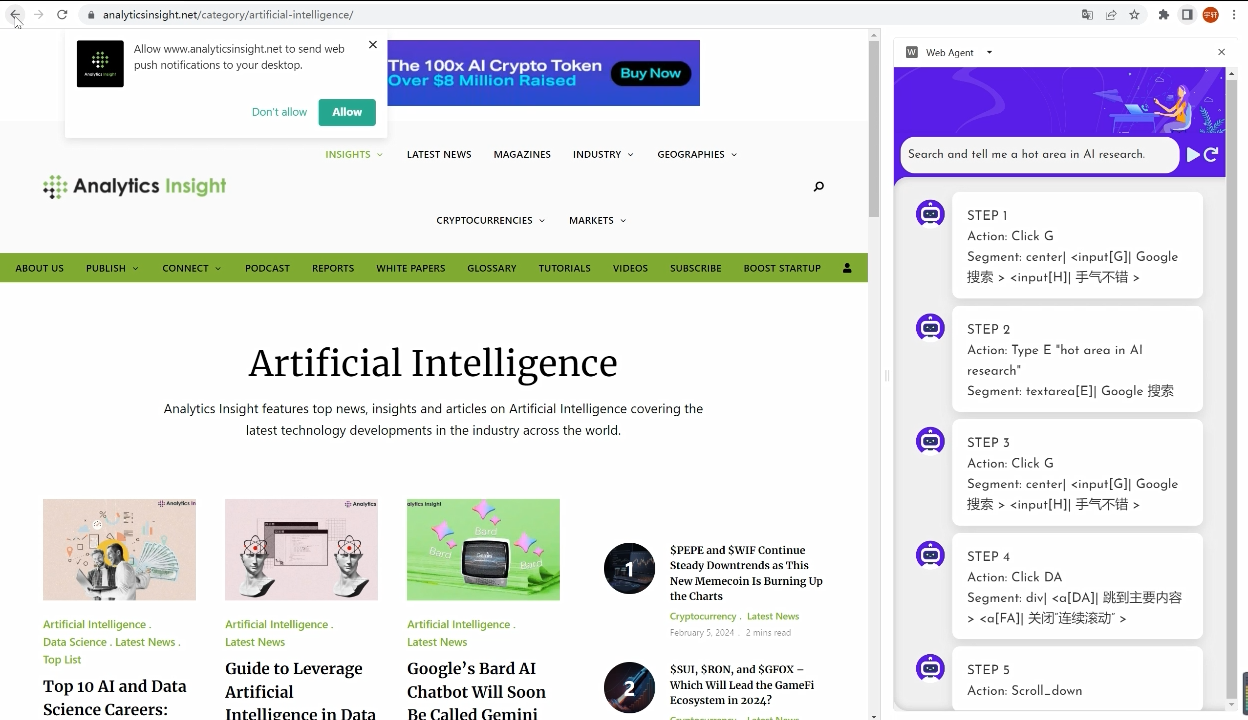1248x720 pixels.
Task: Select the STEP 2 'Action: Type E' text
Action: click(1055, 360)
